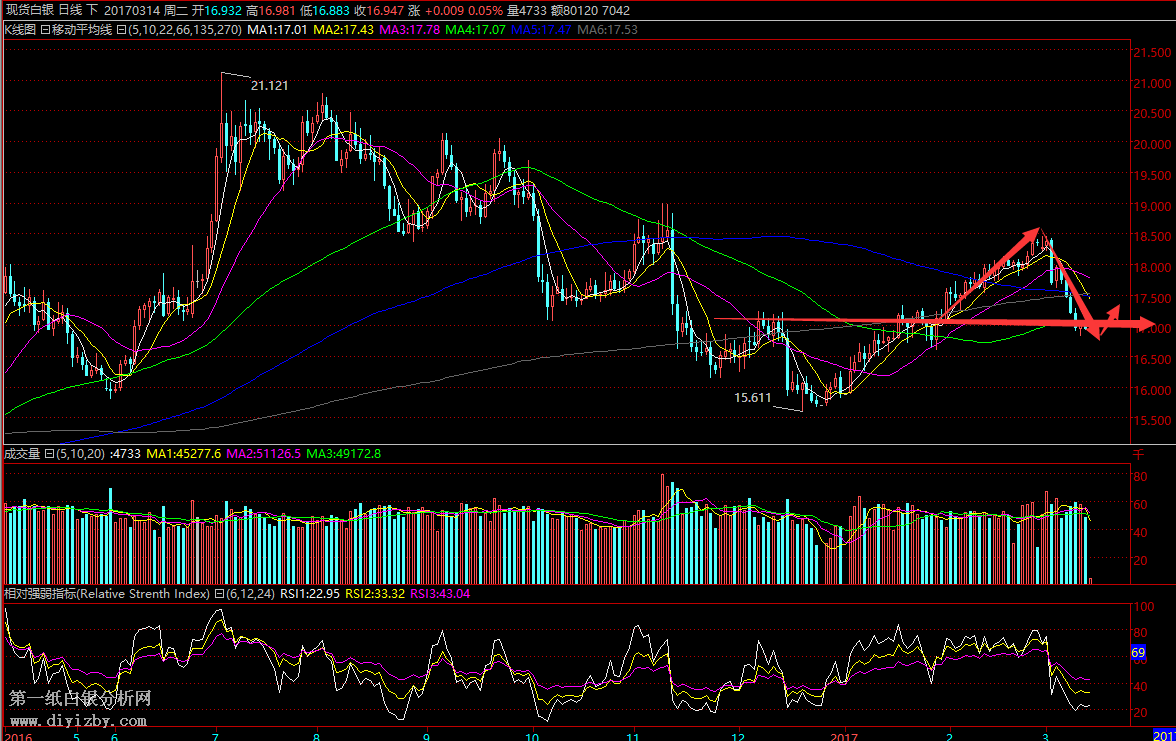Screen dimensions: 1176x741
Task: Select the 日线 period label
Action: [69, 9]
